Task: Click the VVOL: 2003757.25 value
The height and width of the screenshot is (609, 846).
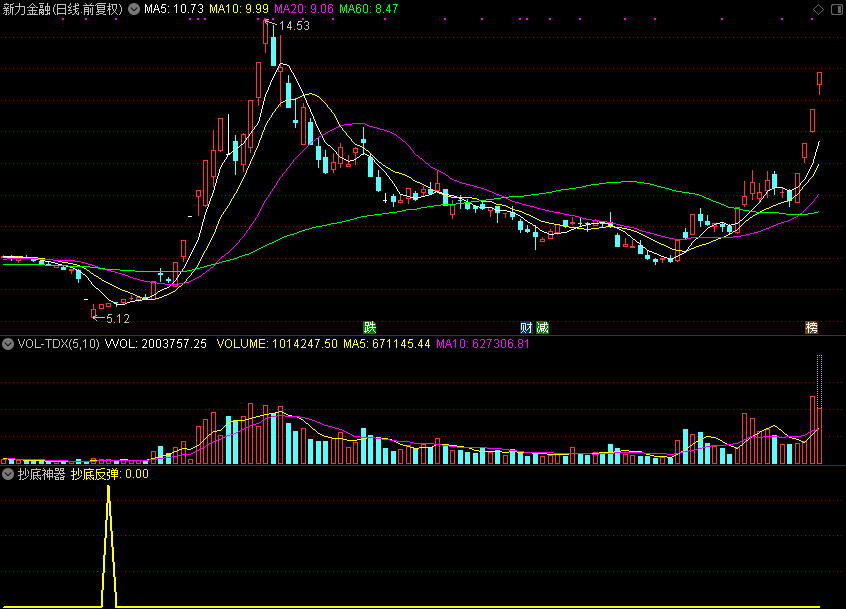Action: [155, 344]
